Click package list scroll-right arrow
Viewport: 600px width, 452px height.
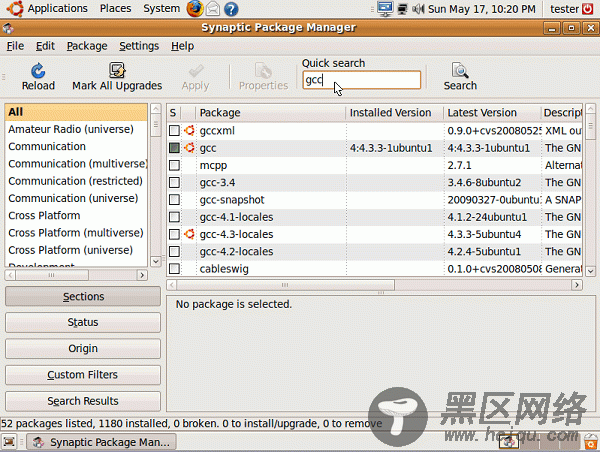click(577, 285)
